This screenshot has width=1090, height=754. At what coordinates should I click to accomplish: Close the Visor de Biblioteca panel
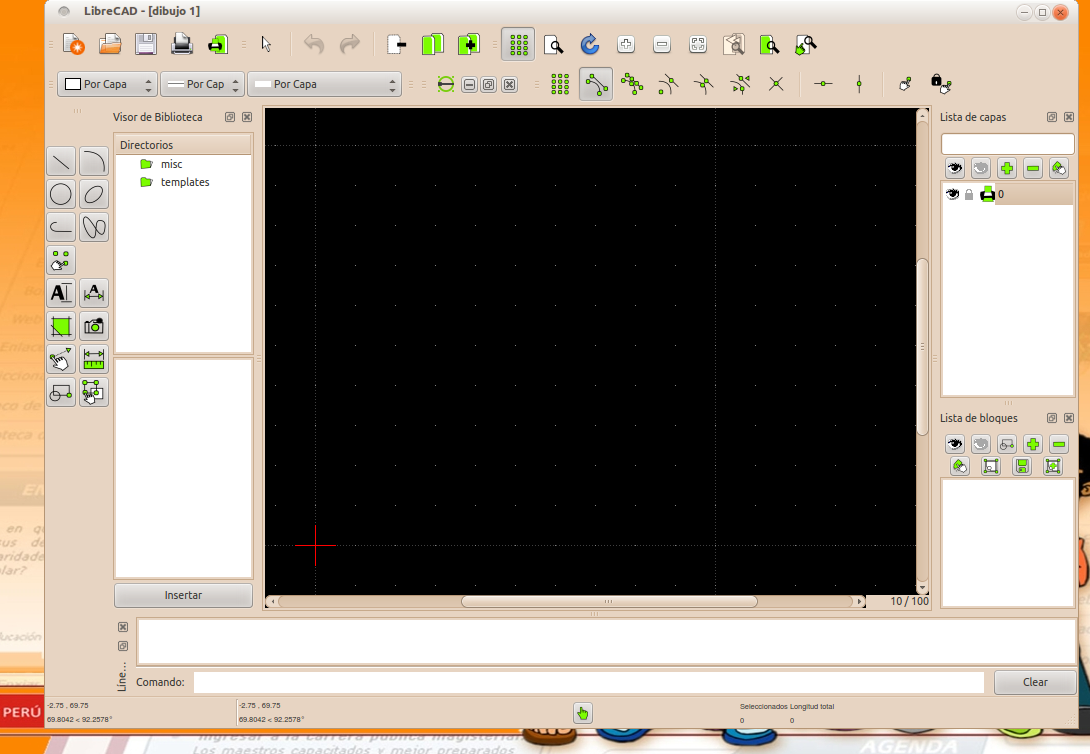coord(247,117)
